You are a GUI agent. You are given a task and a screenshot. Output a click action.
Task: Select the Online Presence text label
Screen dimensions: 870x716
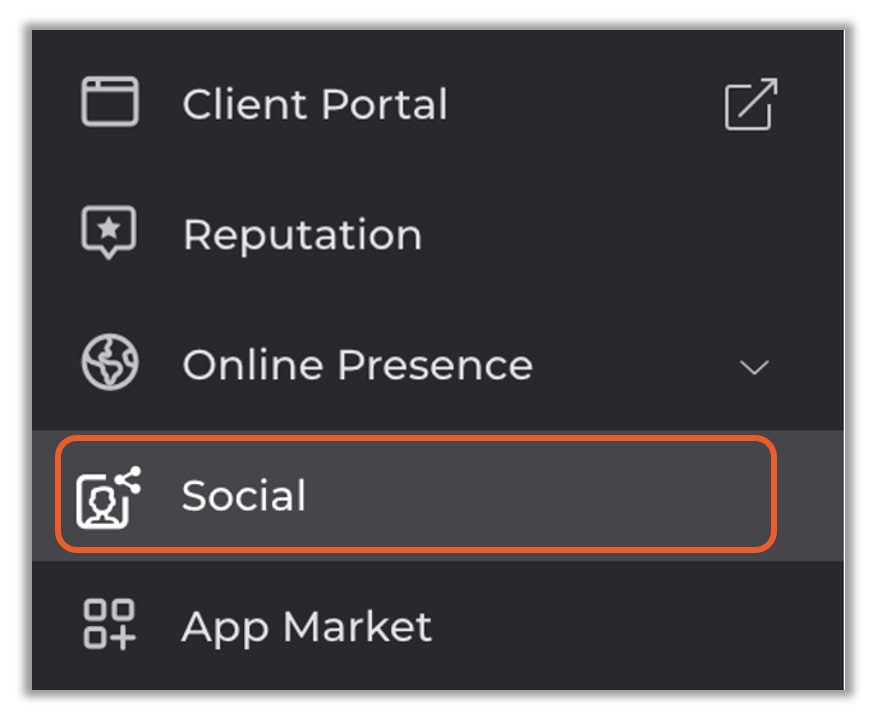click(x=358, y=365)
